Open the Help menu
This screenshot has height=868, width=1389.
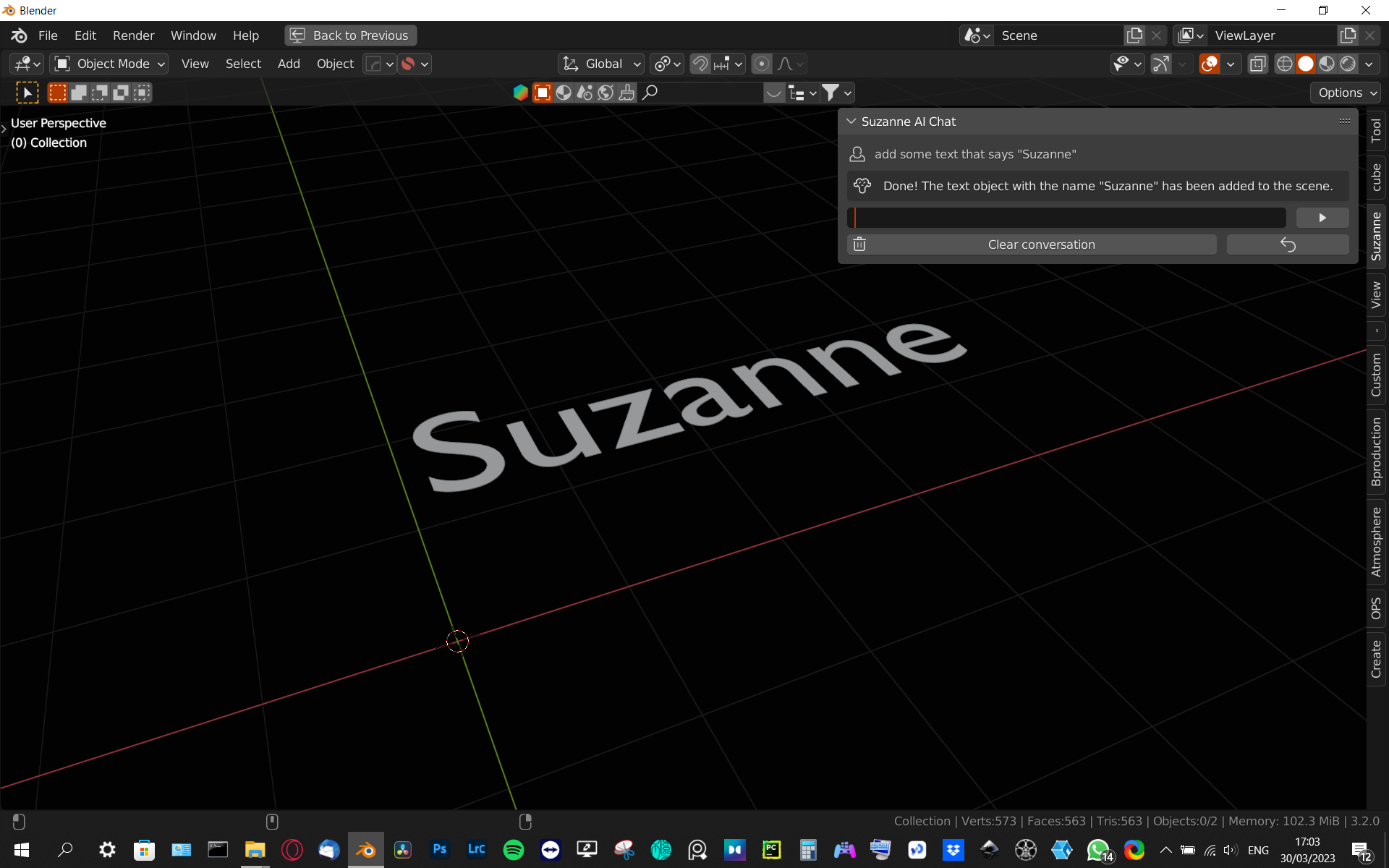tap(246, 35)
